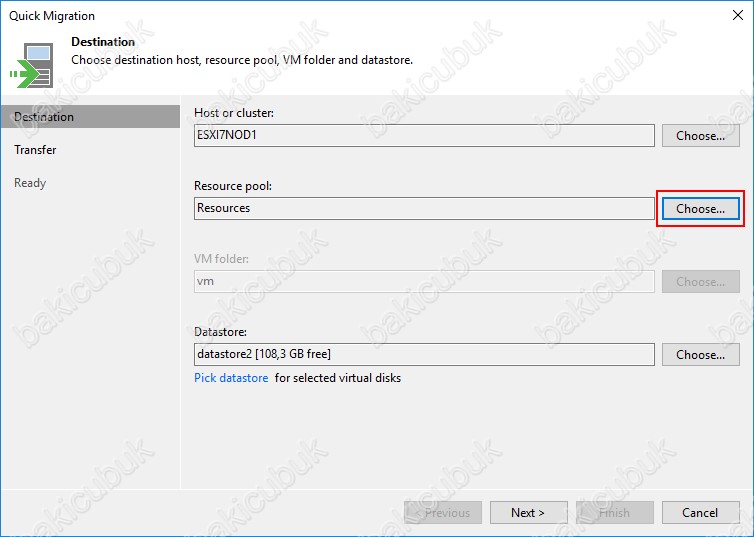The height and width of the screenshot is (537, 754).
Task: Click the Destination heading text
Action: (103, 42)
